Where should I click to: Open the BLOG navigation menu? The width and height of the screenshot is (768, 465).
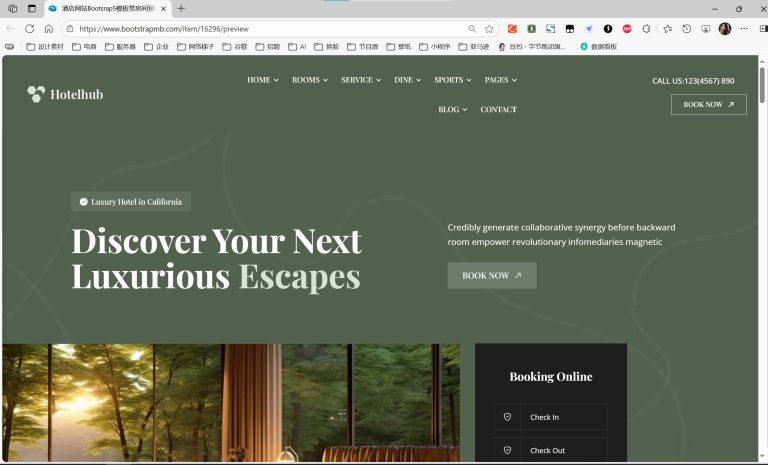(x=453, y=109)
